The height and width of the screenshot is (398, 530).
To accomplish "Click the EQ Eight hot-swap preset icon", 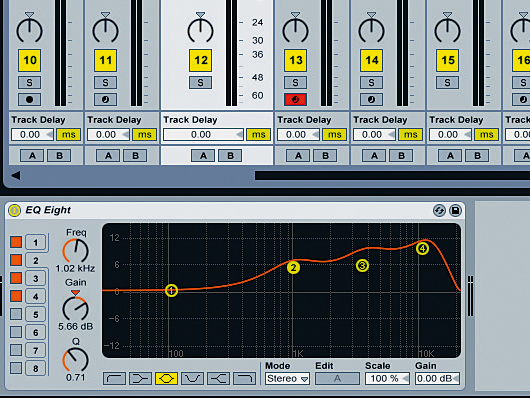I will [x=439, y=211].
